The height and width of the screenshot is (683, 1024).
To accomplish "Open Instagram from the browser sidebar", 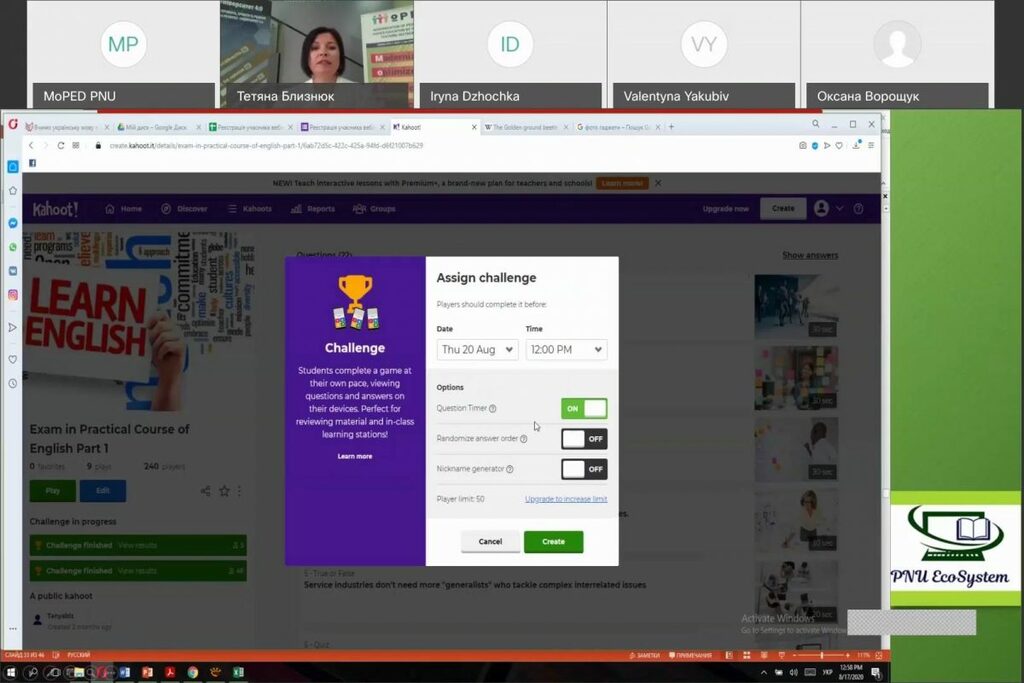I will (13, 295).
